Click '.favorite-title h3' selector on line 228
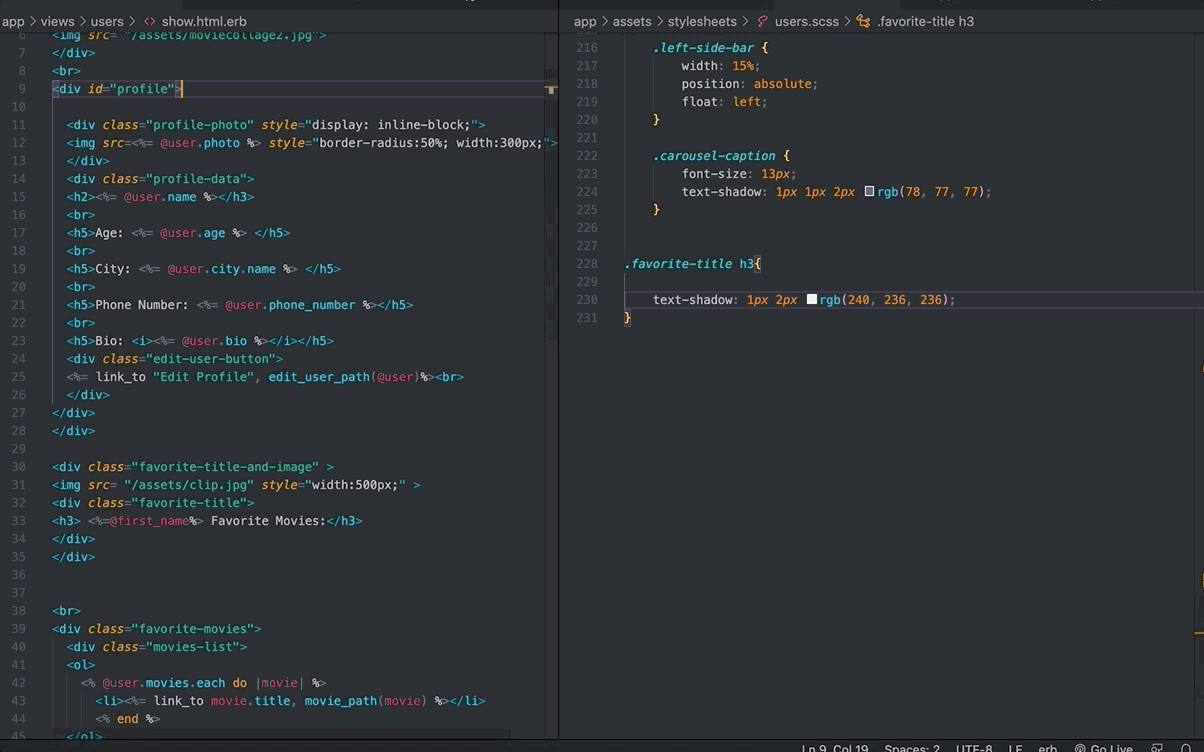 pos(689,264)
